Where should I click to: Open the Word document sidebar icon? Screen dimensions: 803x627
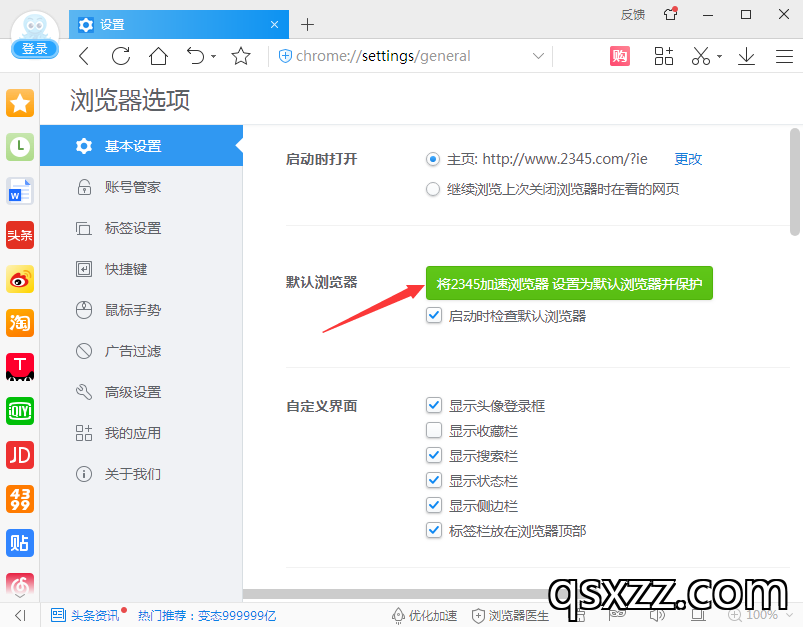20,191
